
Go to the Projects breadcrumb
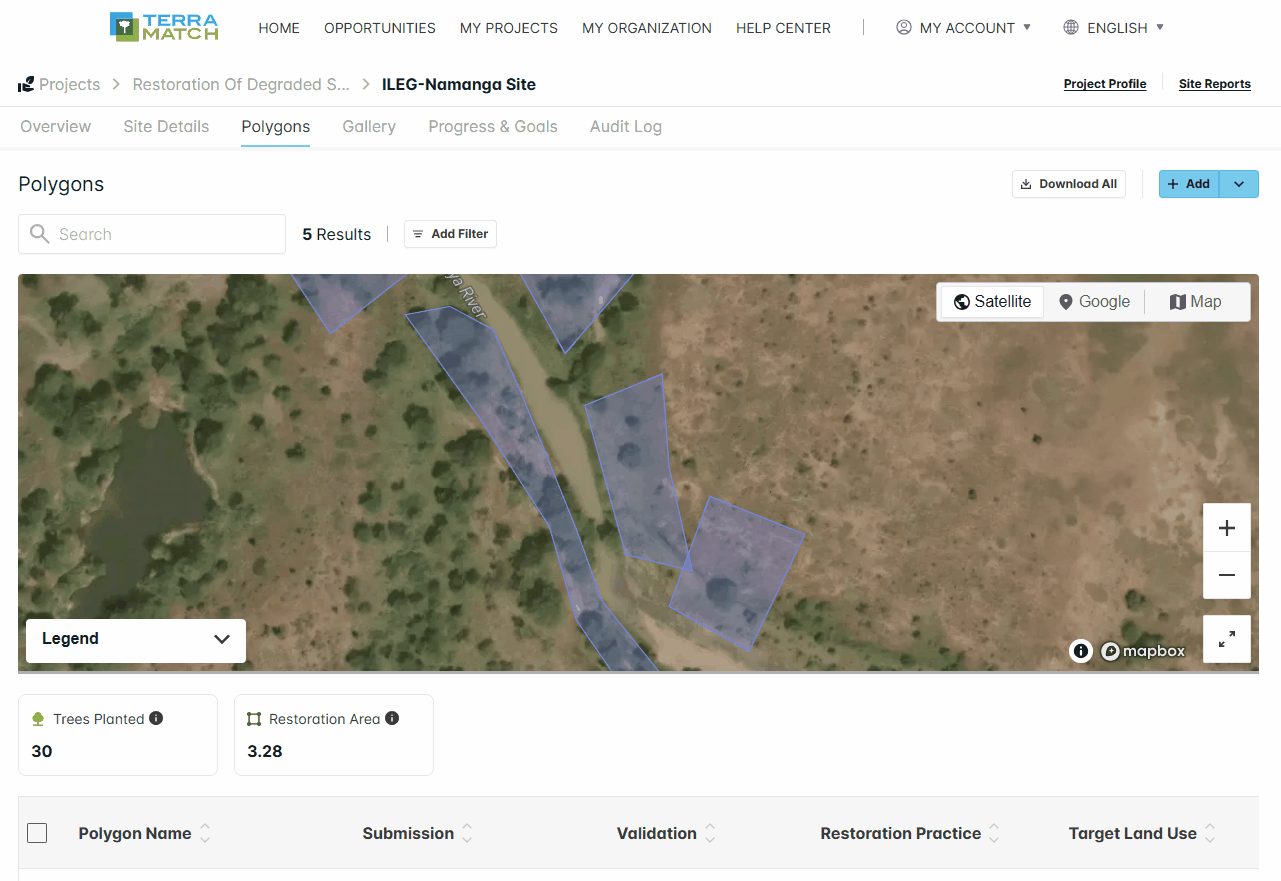(x=69, y=84)
